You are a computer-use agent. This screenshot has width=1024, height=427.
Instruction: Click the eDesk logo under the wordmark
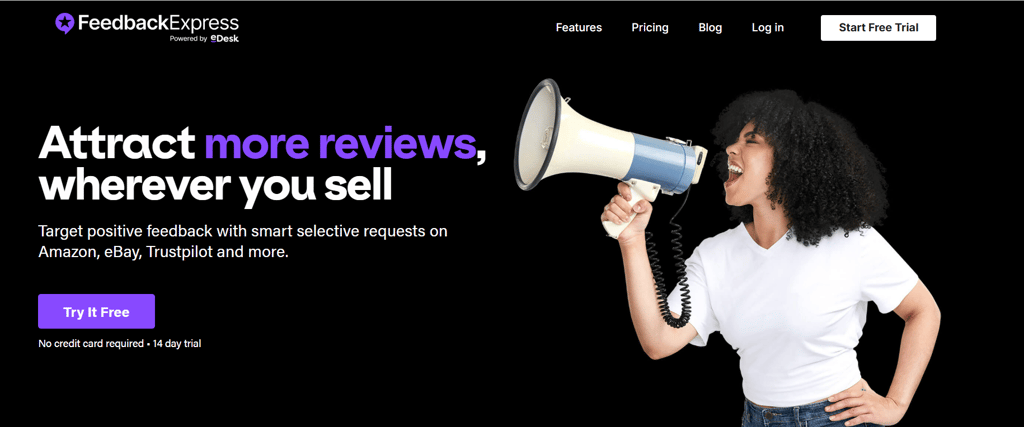coord(225,39)
